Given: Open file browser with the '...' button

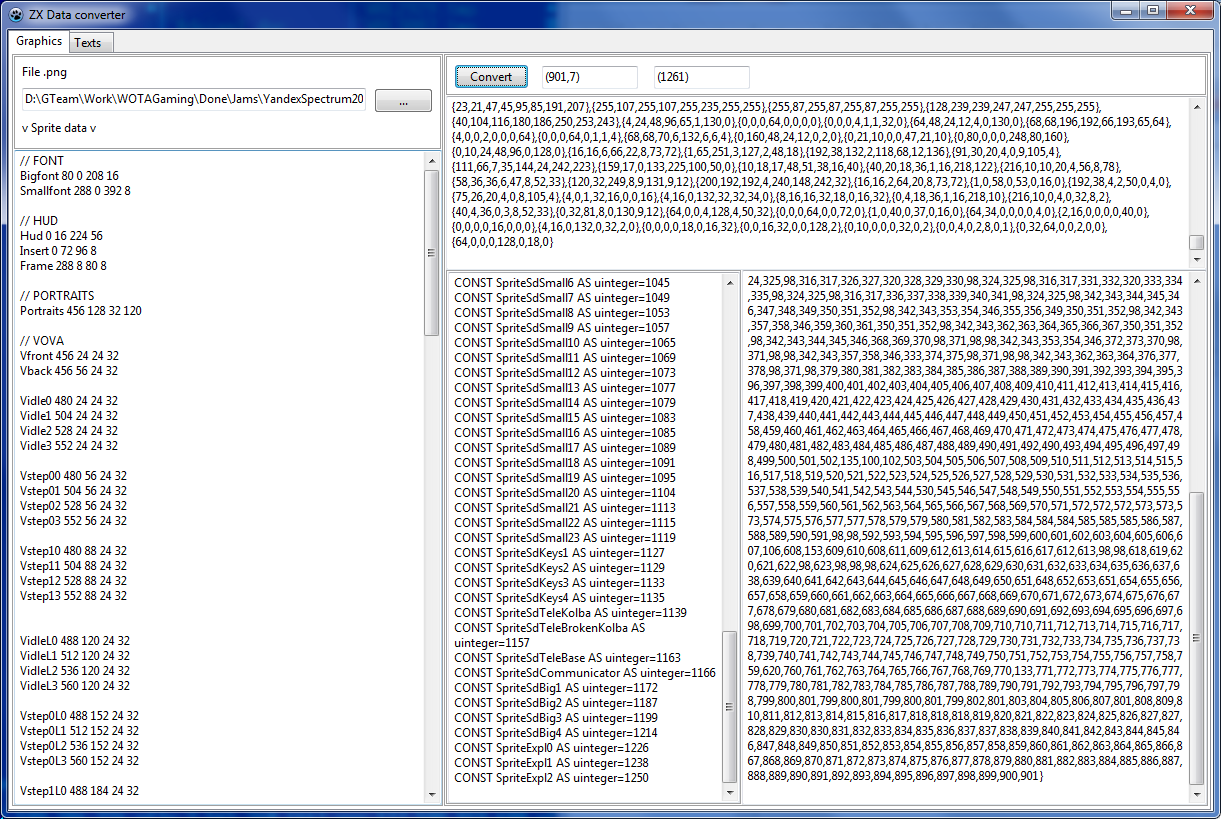Looking at the screenshot, I should (403, 101).
